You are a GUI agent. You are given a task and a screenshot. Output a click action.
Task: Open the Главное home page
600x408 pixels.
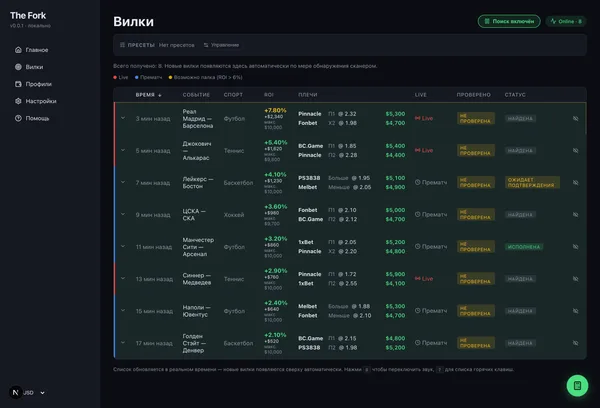[x=37, y=50]
